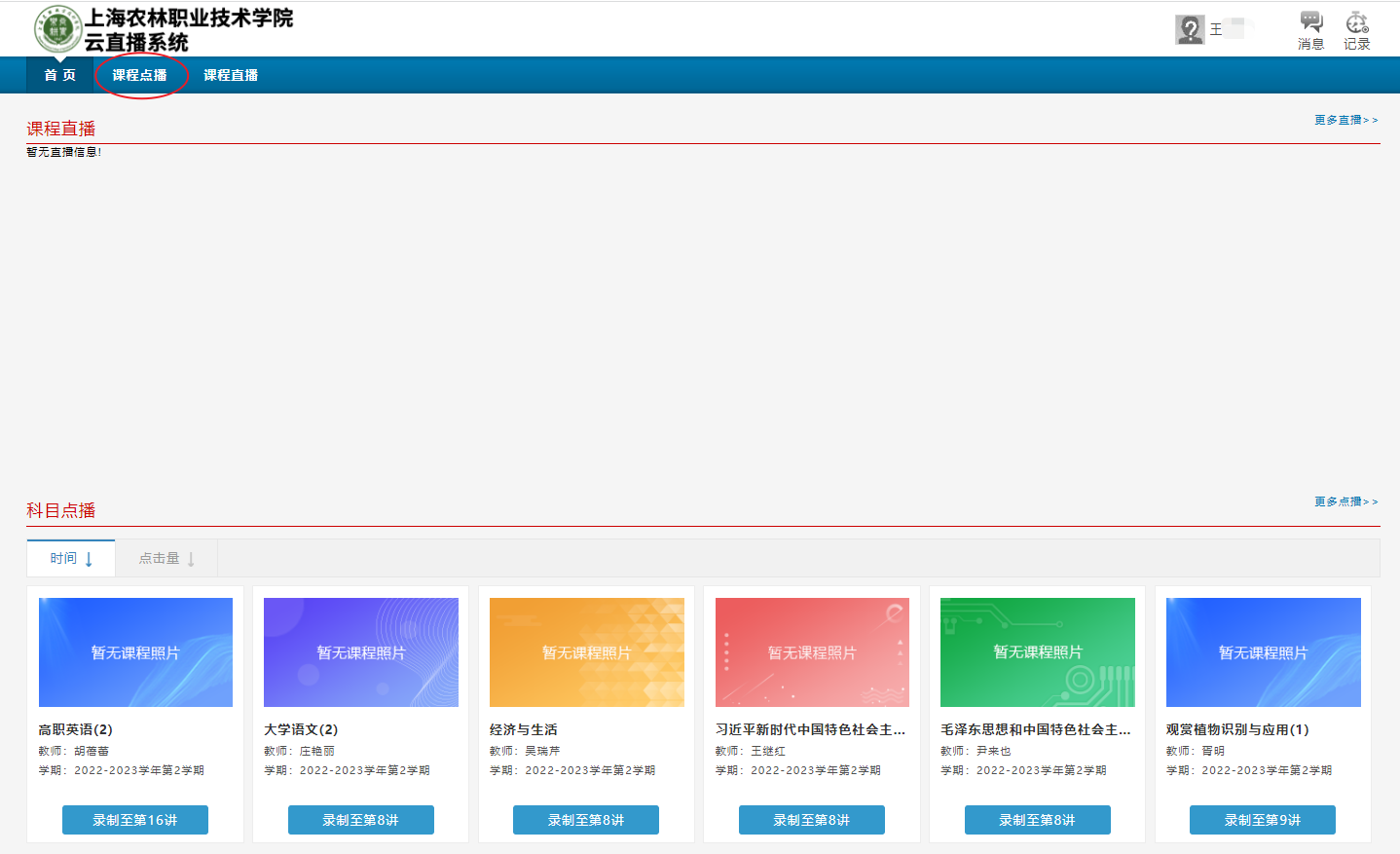This screenshot has height=854, width=1400.
Task: Open the 大学语文(2) purple course thumbnail
Action: pos(361,651)
